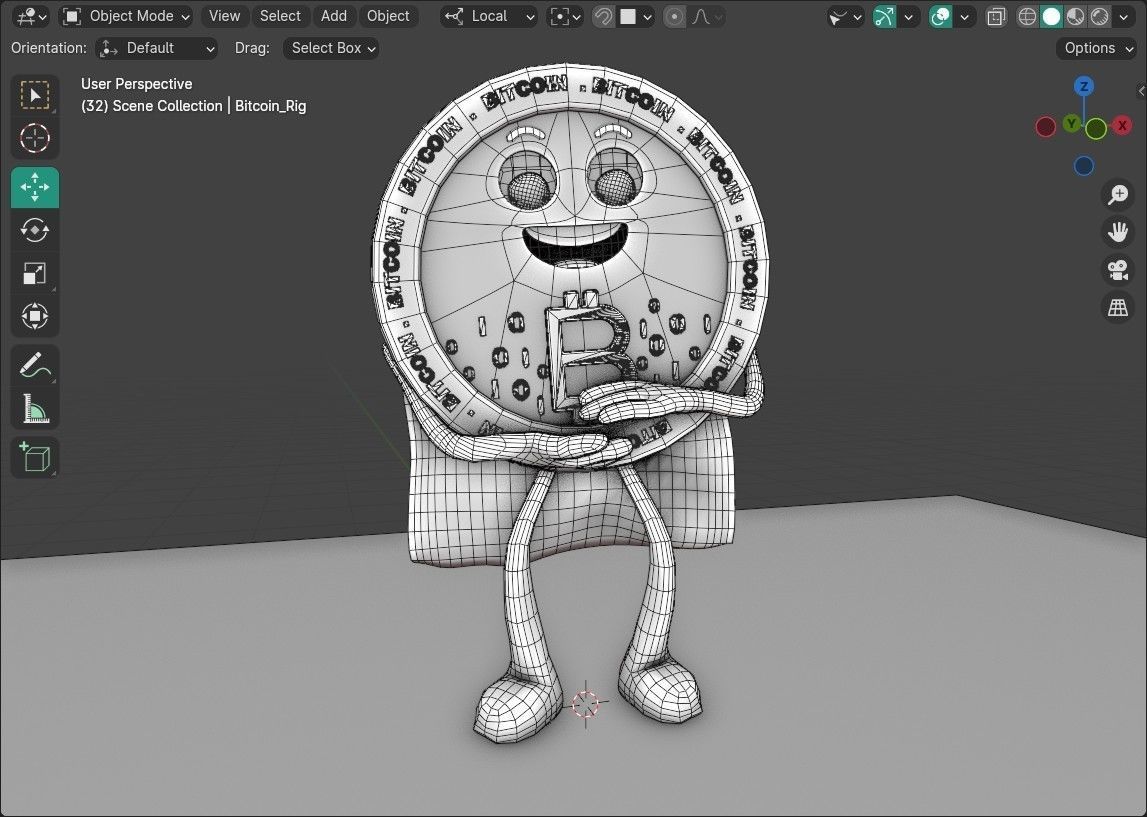Toggle X-ray mode
The width and height of the screenshot is (1147, 817).
996,16
